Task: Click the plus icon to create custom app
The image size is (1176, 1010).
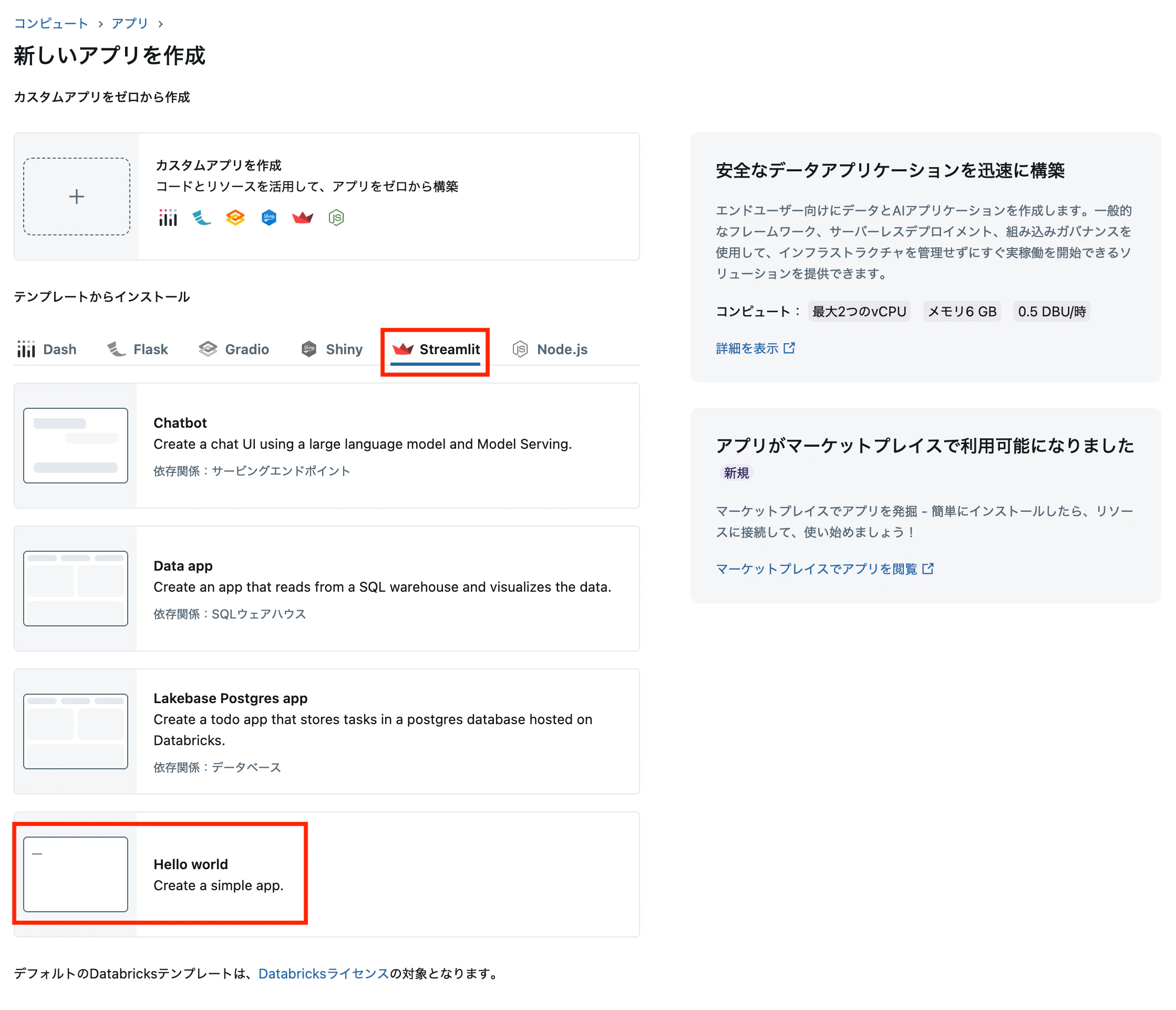Action: pos(77,197)
